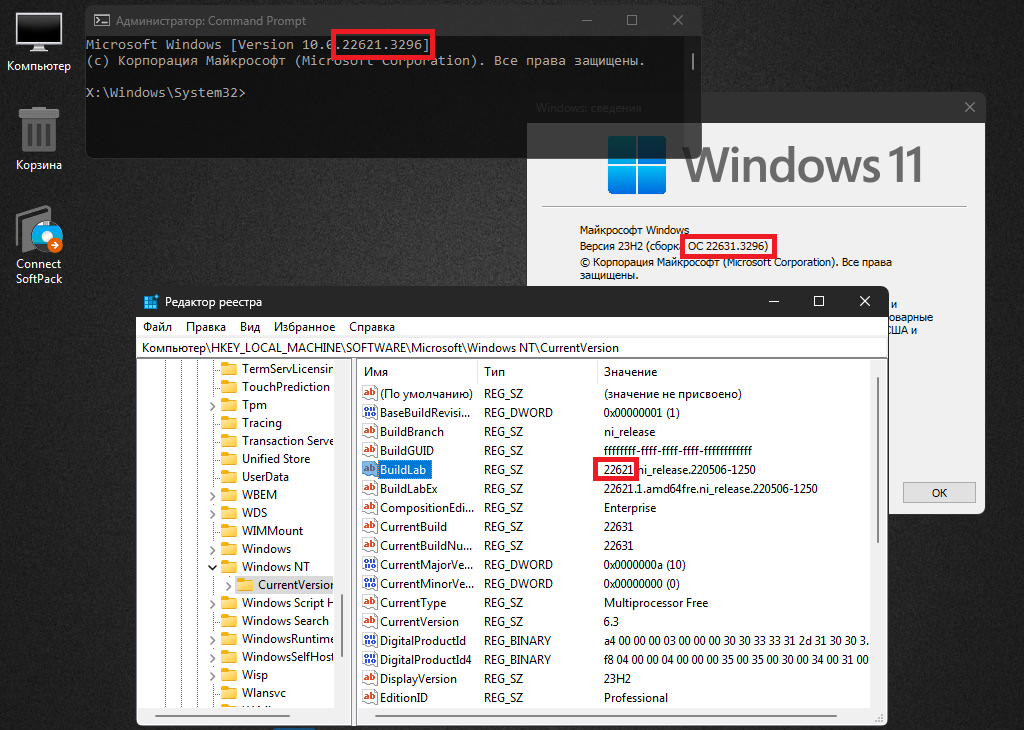Click the icon next to (По умолчанию) value
The image size is (1024, 730).
tap(370, 393)
